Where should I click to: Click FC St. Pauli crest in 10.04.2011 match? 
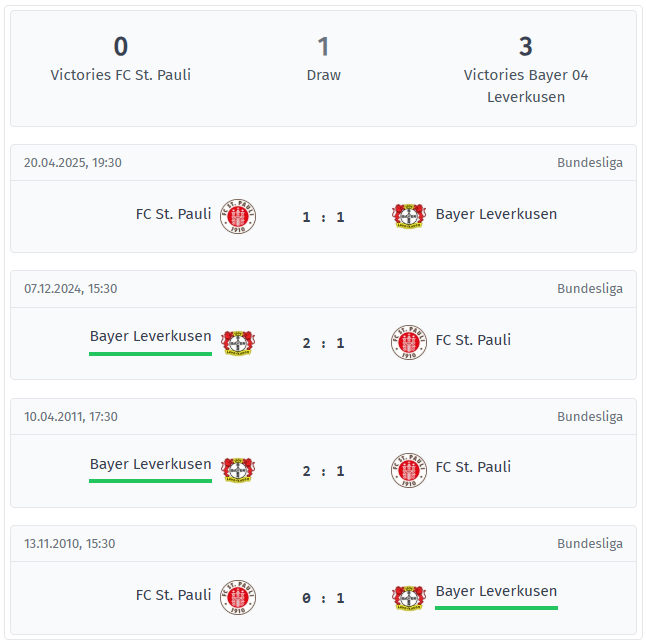(x=409, y=470)
